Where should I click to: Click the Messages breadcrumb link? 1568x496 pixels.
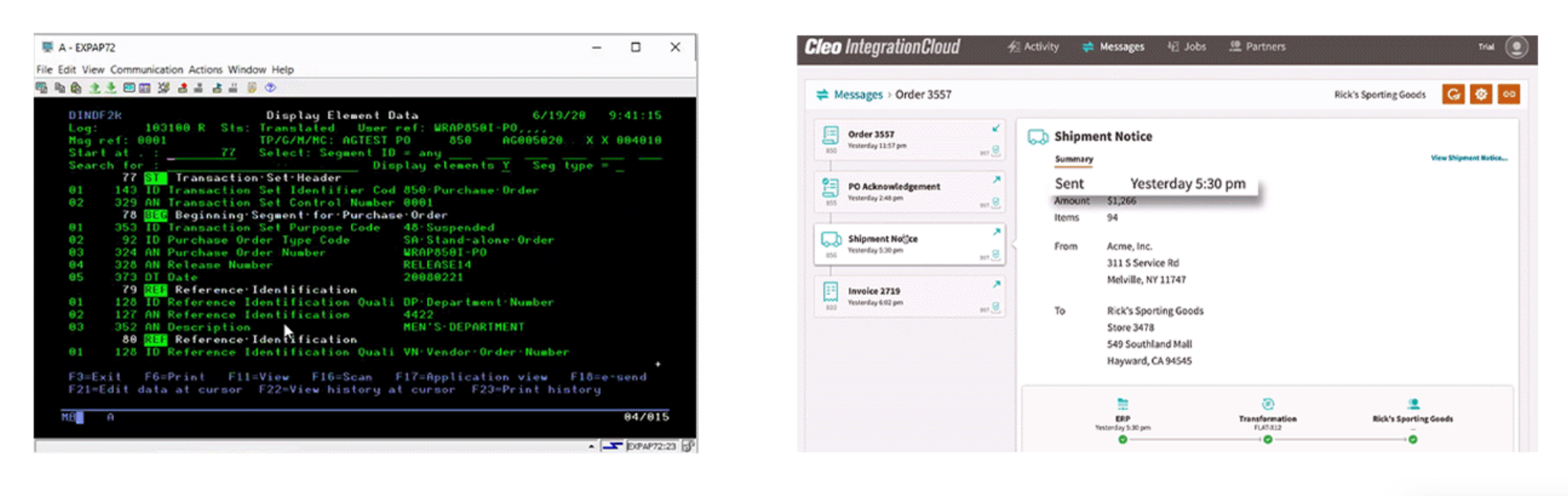857,95
